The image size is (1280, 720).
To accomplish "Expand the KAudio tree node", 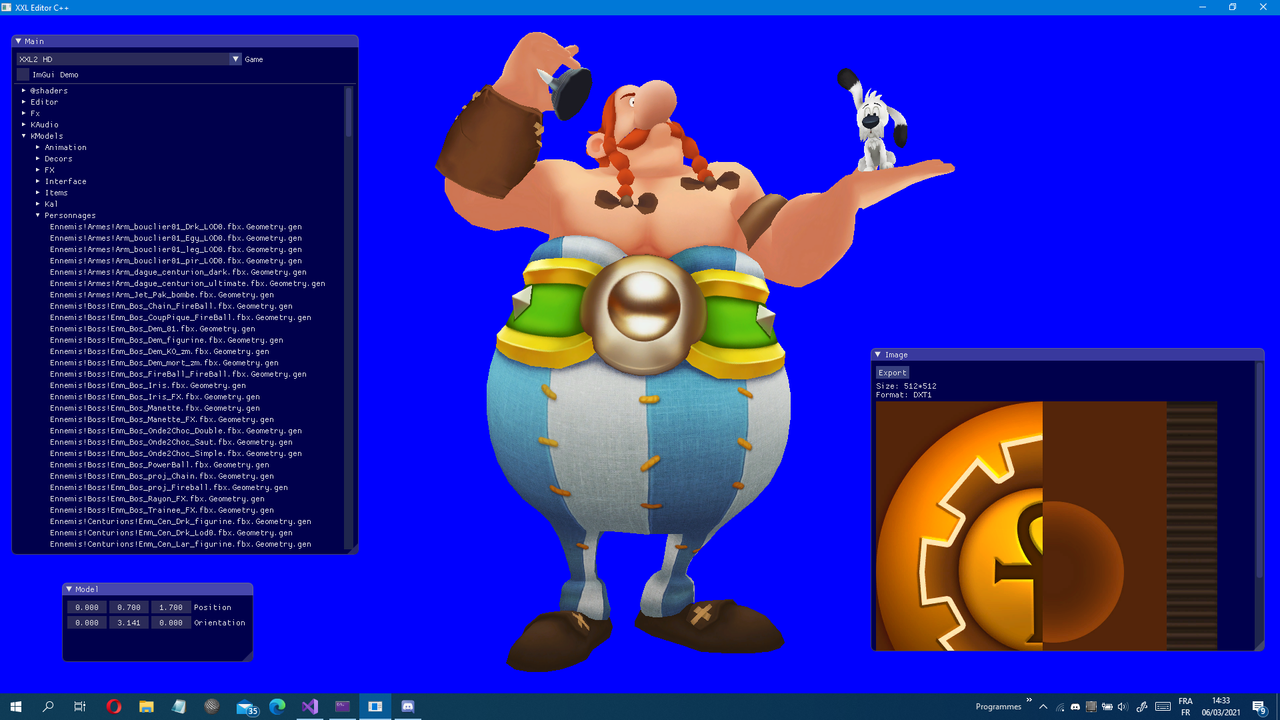I will click(24, 124).
